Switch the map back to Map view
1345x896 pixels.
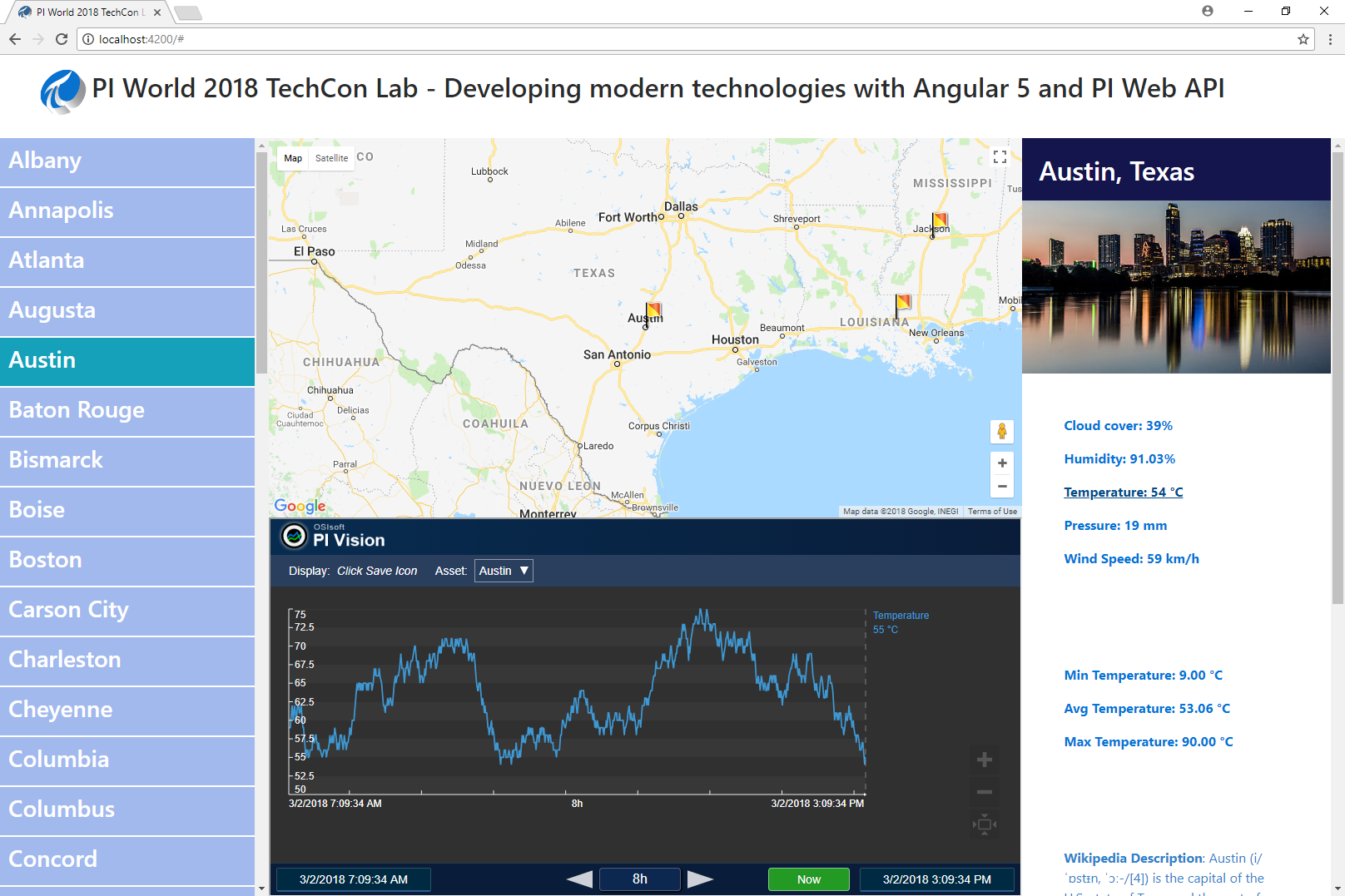pos(292,158)
